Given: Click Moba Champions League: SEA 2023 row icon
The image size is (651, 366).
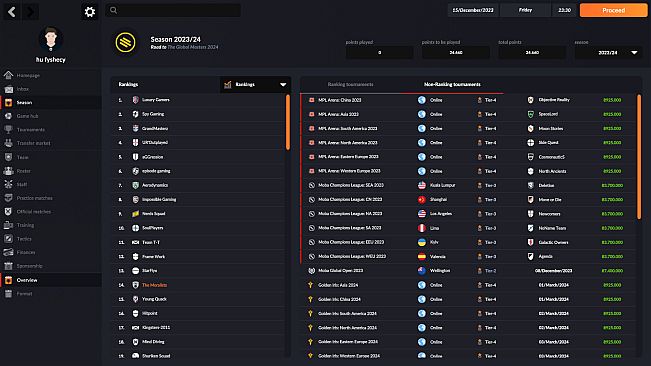Looking at the screenshot, I should point(311,185).
